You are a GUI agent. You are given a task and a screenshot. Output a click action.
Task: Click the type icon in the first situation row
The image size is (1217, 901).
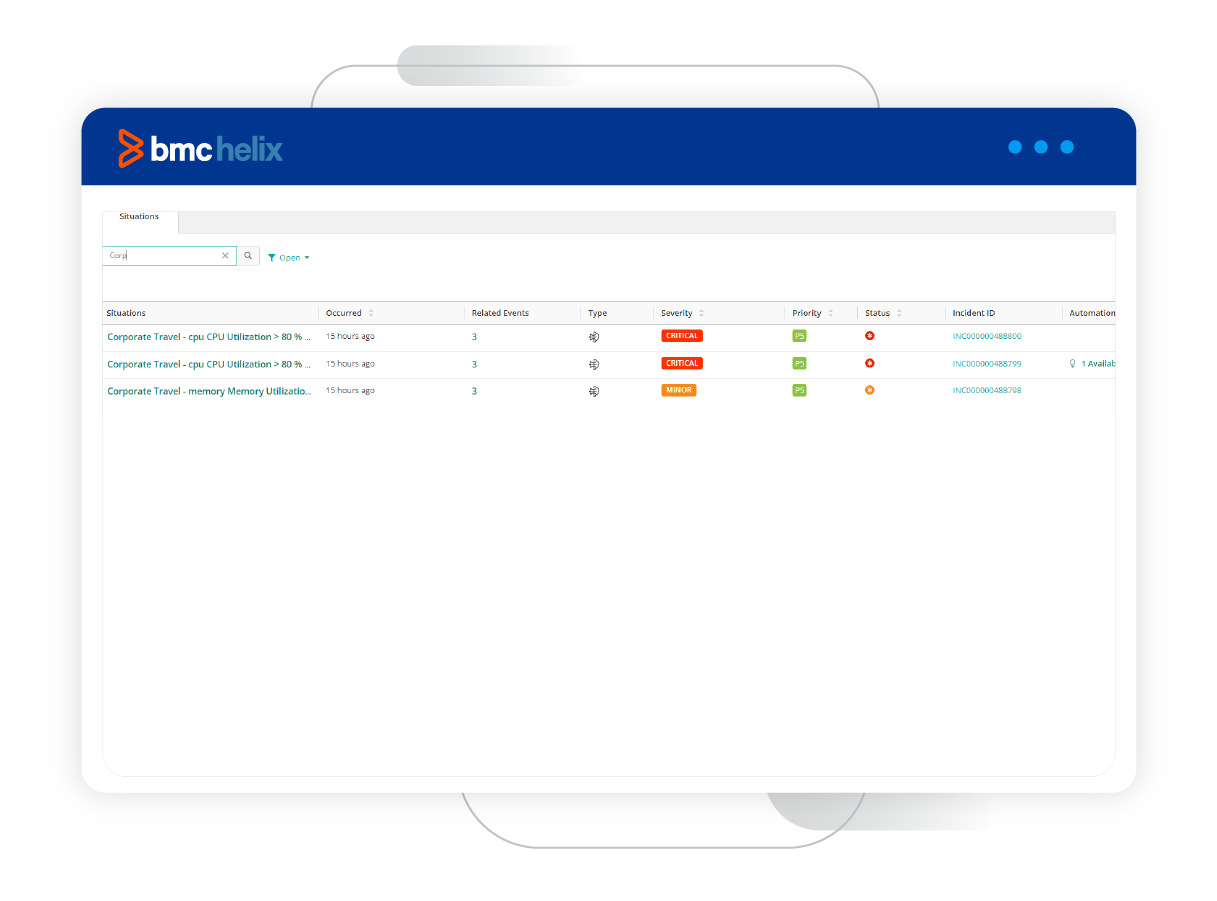[x=594, y=337]
